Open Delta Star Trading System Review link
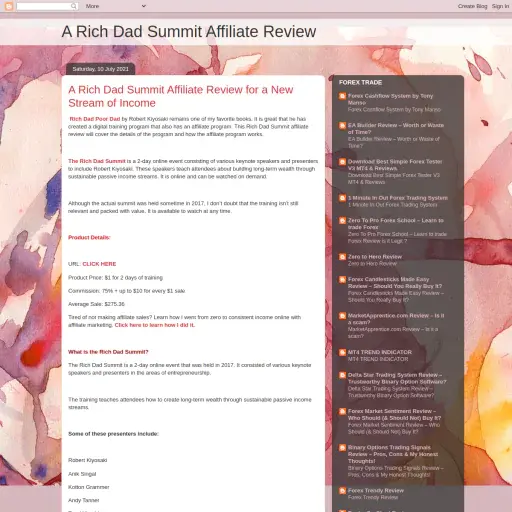The height and width of the screenshot is (512, 512). pyautogui.click(x=397, y=378)
